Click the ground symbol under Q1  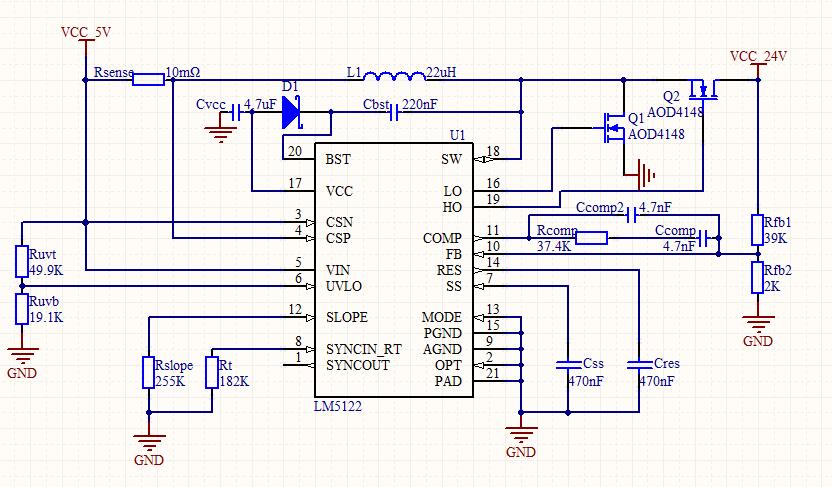(640, 174)
